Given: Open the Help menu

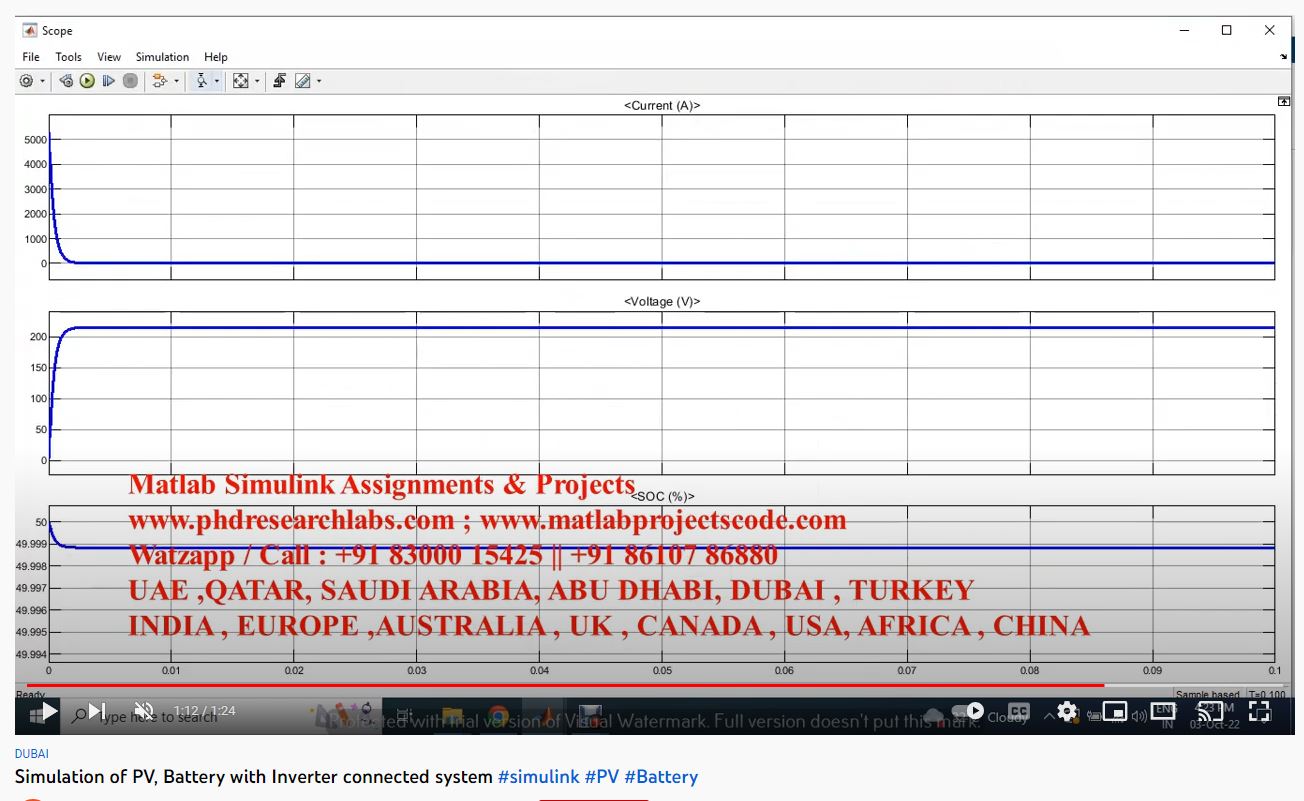Looking at the screenshot, I should tap(216, 57).
